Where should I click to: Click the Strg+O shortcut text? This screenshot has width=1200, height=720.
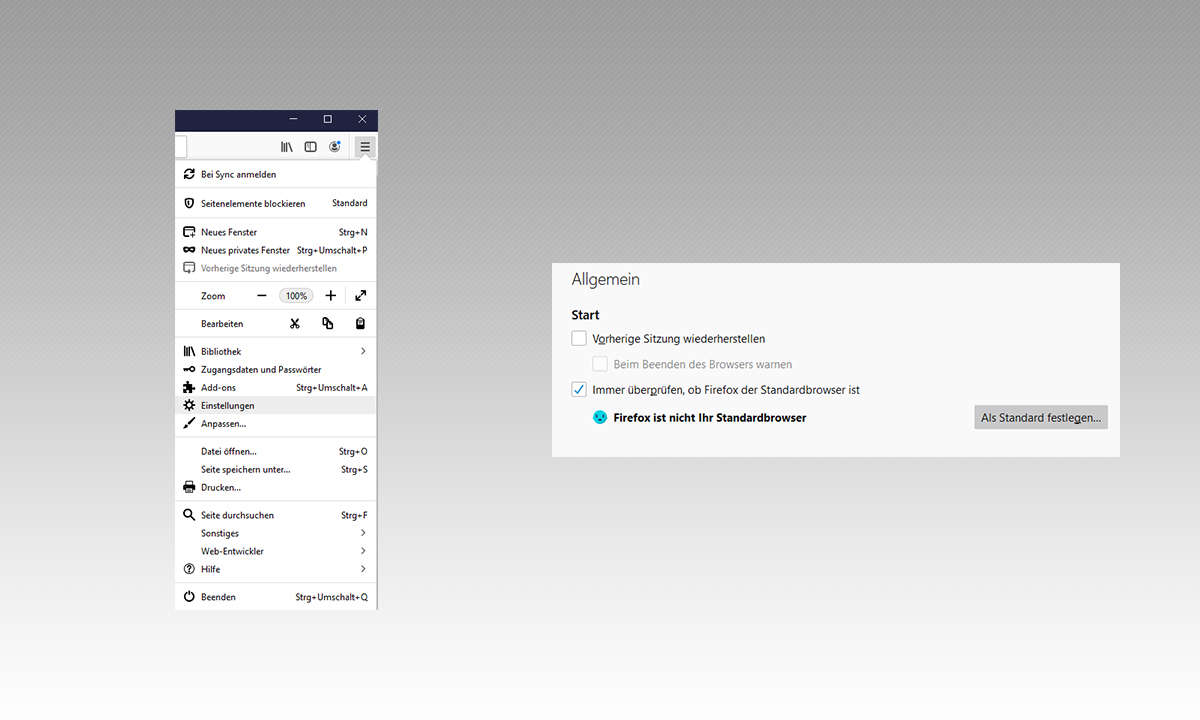point(353,451)
